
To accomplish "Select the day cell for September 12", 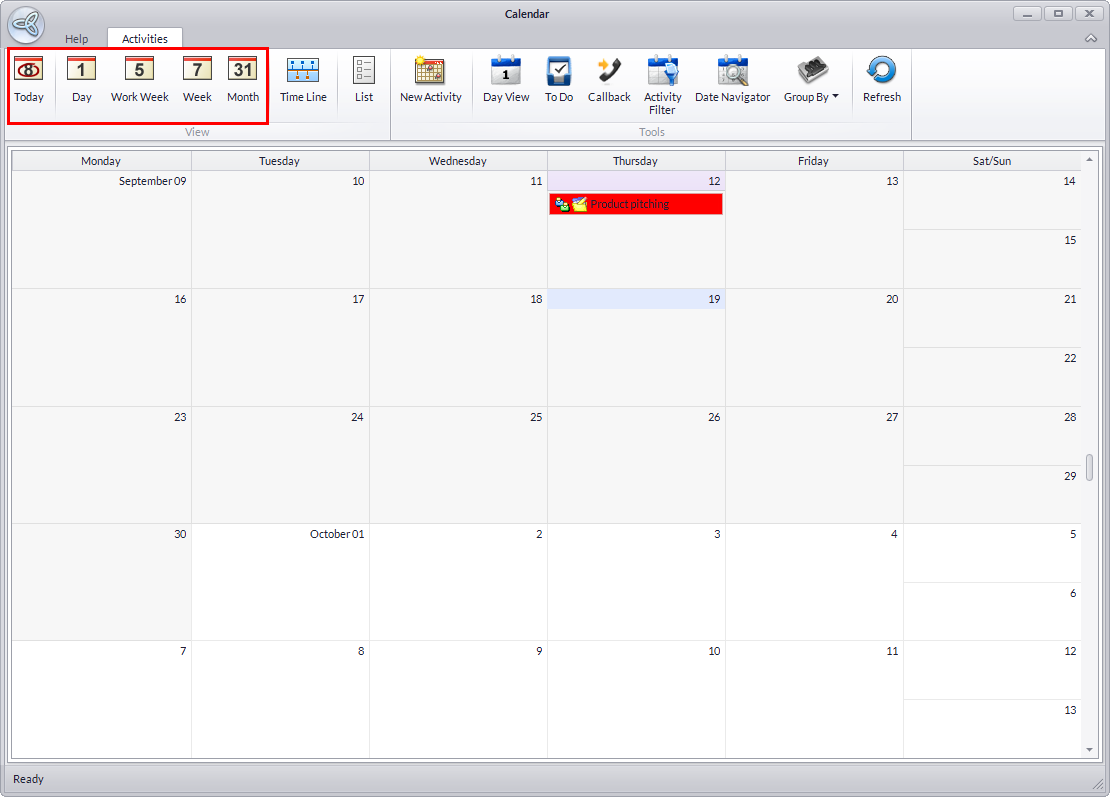I will coord(636,229).
